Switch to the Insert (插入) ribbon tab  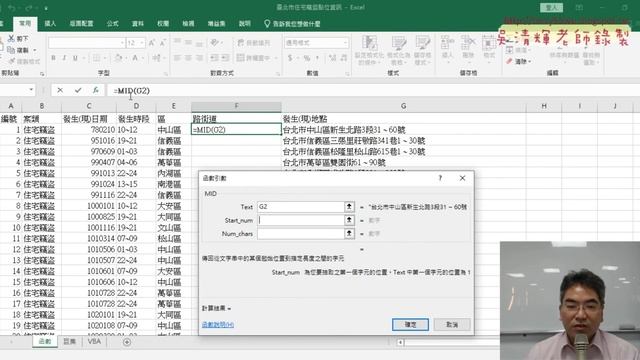[x=50, y=24]
